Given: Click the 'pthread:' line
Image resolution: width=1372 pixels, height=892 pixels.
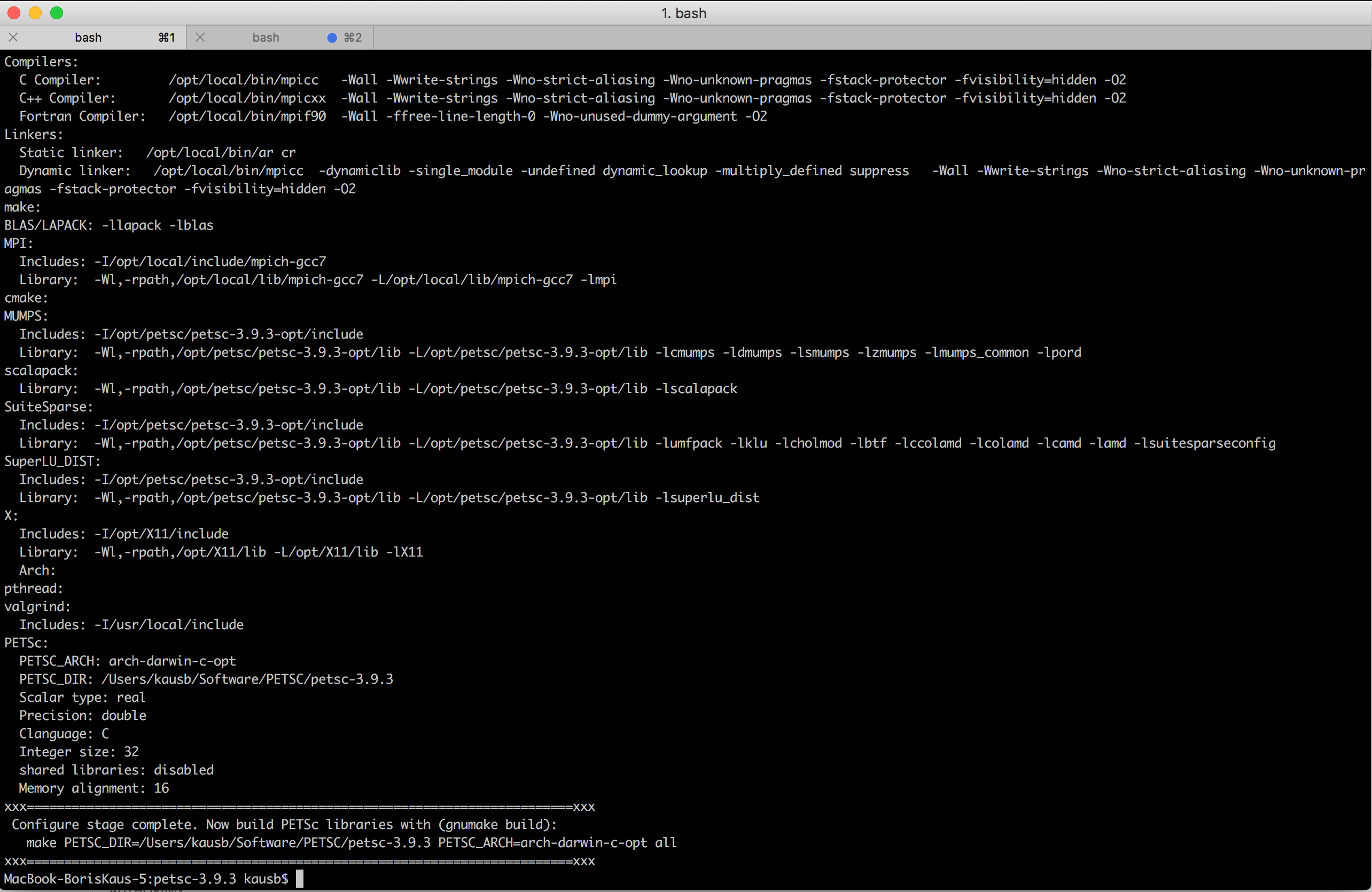Looking at the screenshot, I should tap(34, 588).
